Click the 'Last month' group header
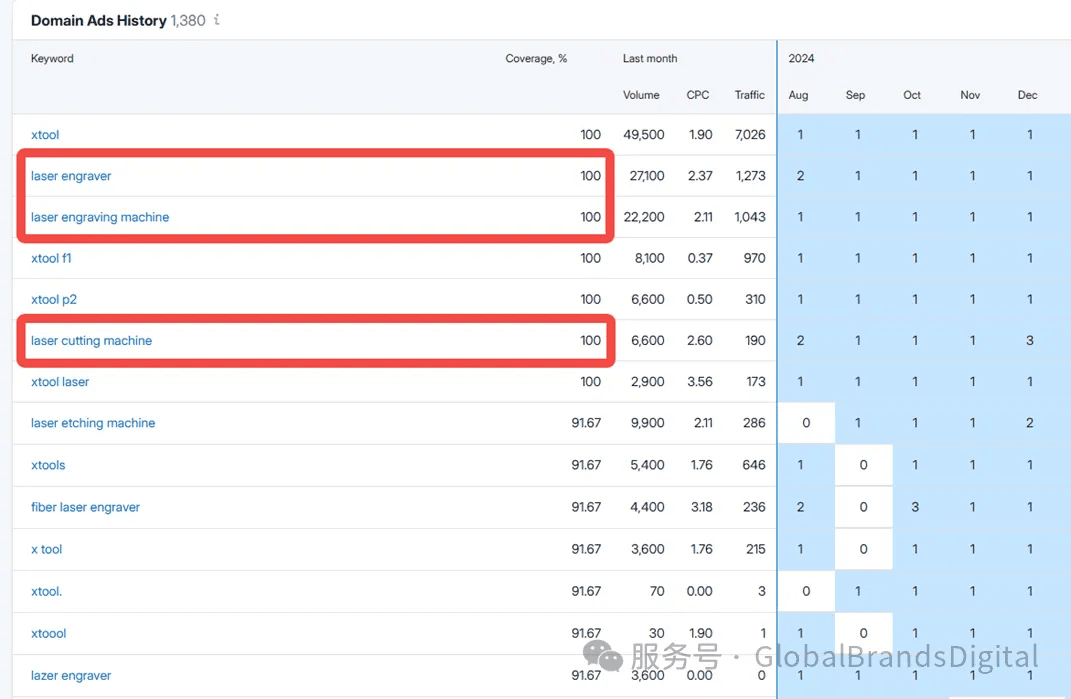1071x699 pixels. click(650, 58)
